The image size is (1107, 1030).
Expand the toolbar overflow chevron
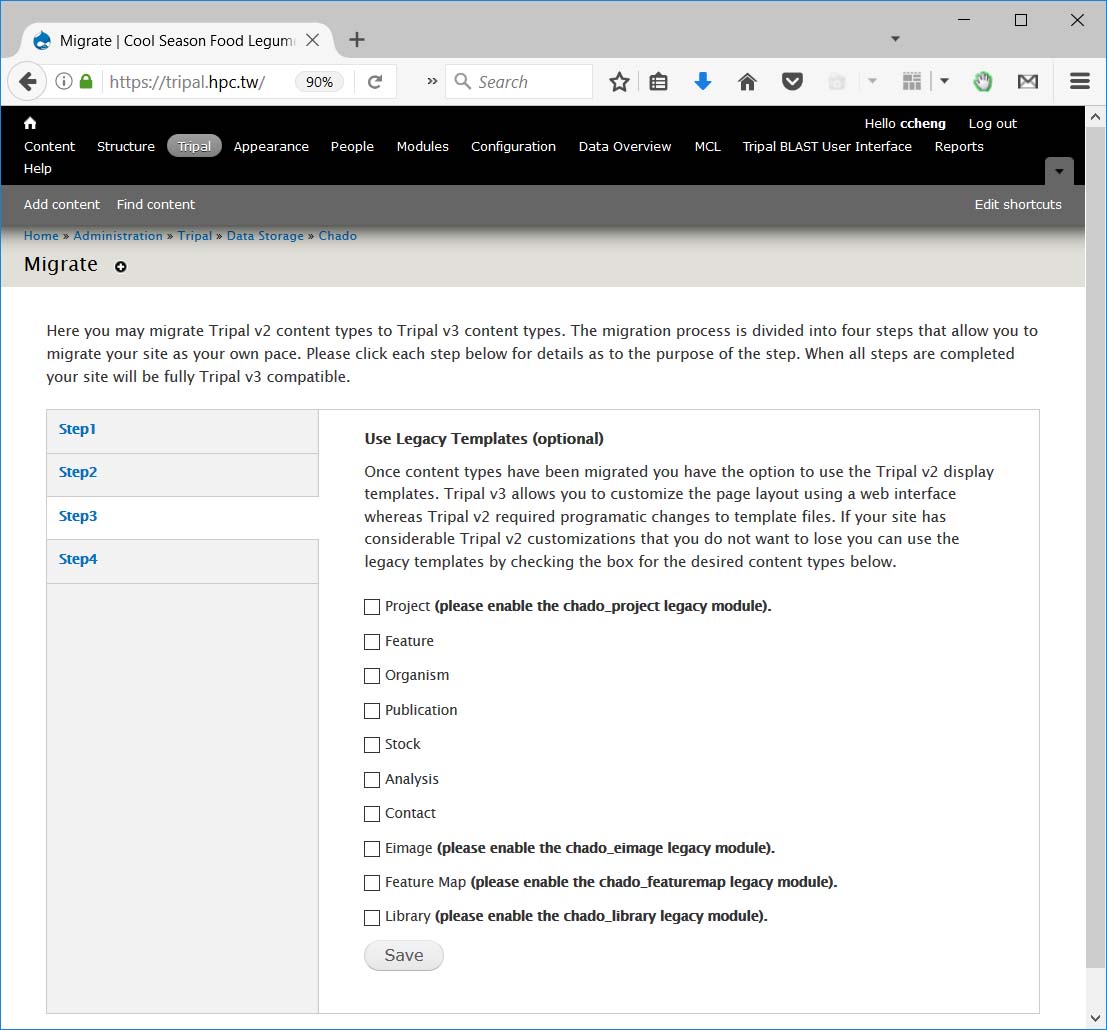432,82
